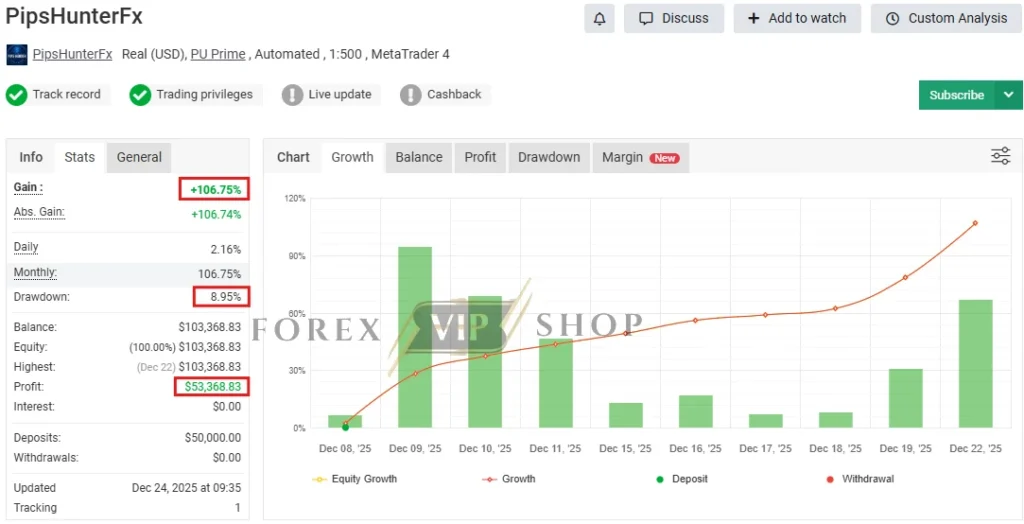Image resolution: width=1024 pixels, height=524 pixels.
Task: Click the Subscribe button
Action: tap(957, 95)
